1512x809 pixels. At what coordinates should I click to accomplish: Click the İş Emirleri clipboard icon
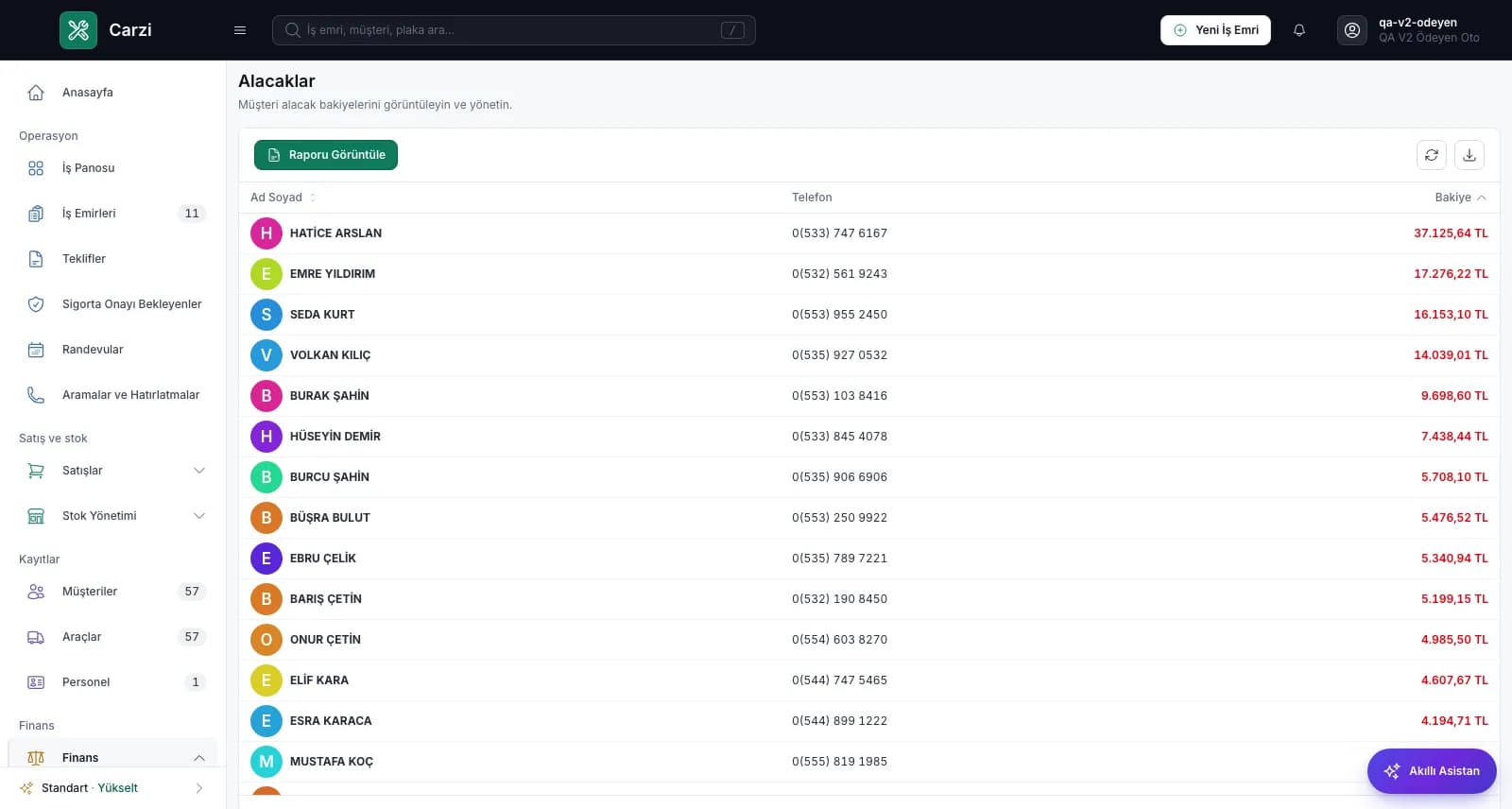pyautogui.click(x=36, y=214)
